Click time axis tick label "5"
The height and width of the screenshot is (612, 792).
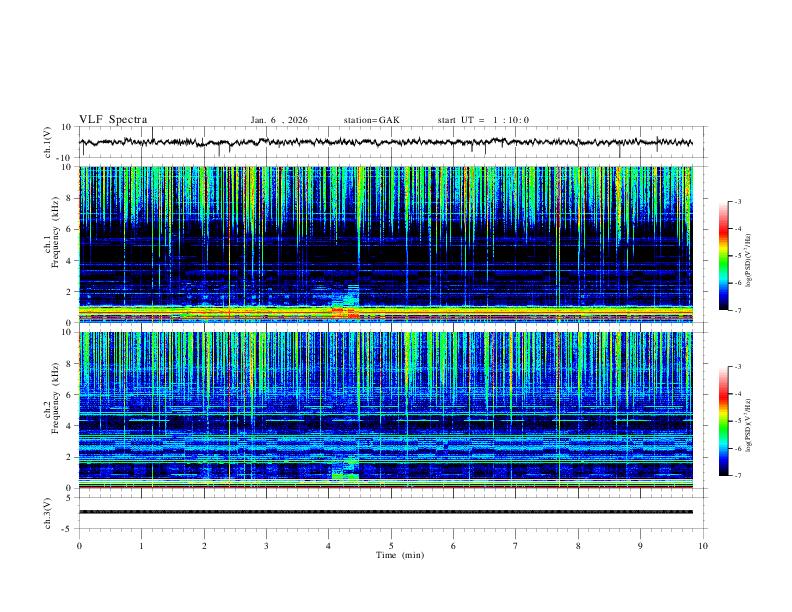[391, 546]
